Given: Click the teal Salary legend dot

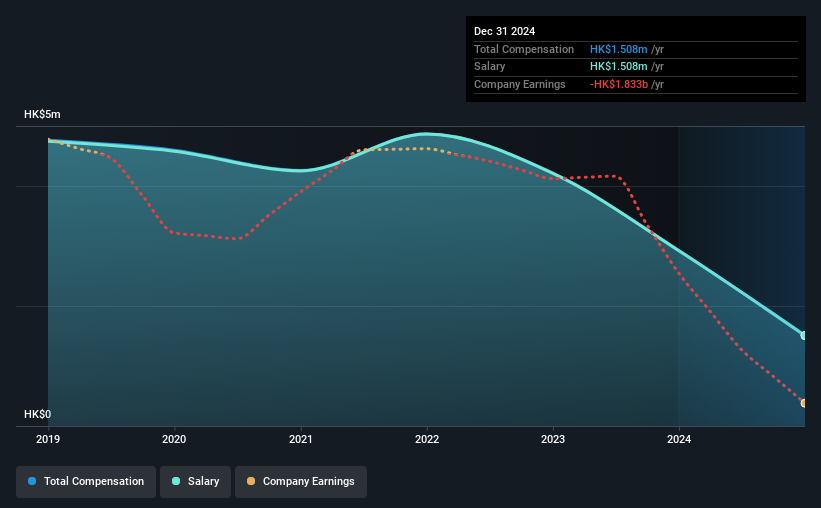Looking at the screenshot, I should (x=176, y=481).
